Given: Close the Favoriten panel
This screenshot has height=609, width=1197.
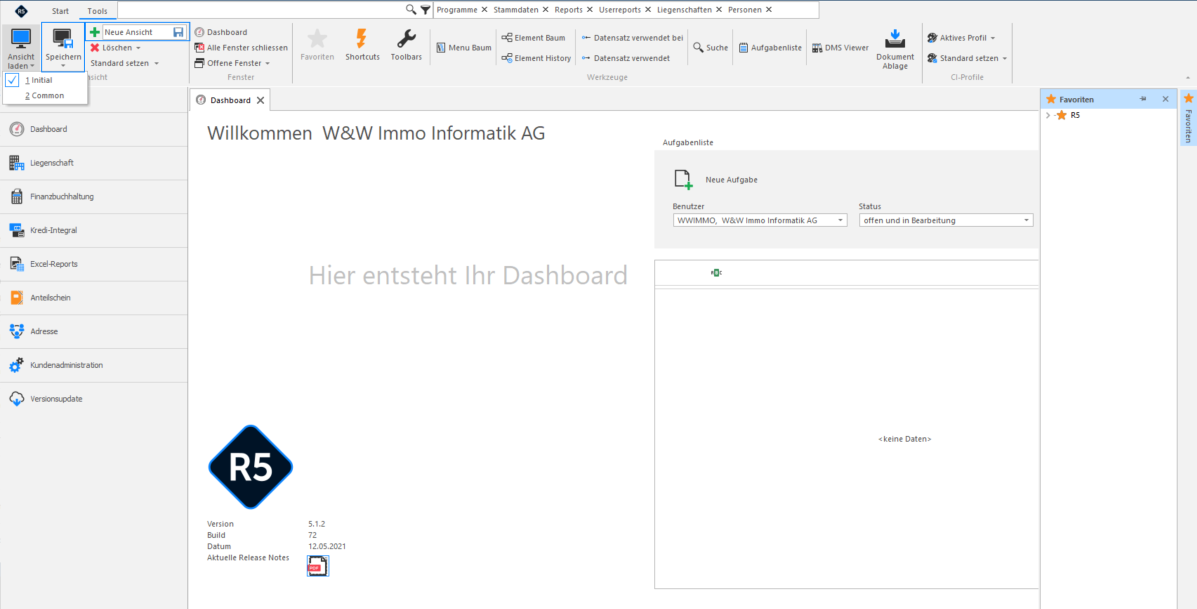Looking at the screenshot, I should click(1165, 99).
